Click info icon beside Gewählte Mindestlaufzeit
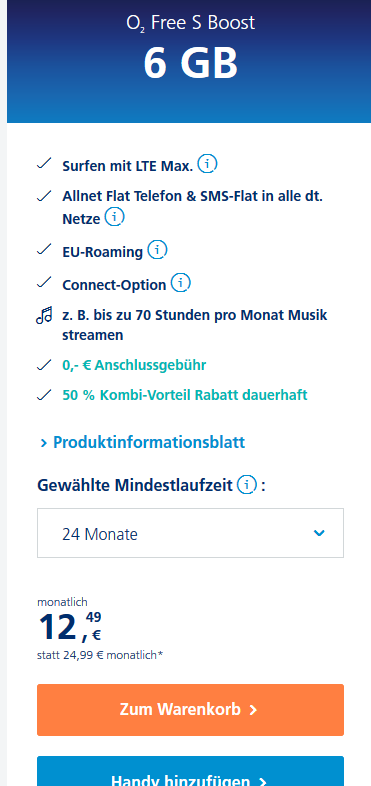371x786 pixels. click(x=247, y=485)
